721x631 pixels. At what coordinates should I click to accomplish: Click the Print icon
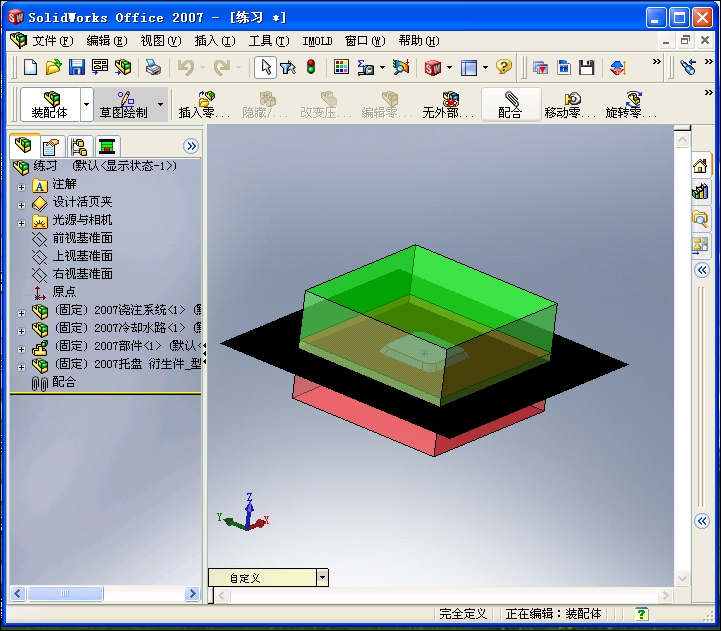tap(153, 68)
